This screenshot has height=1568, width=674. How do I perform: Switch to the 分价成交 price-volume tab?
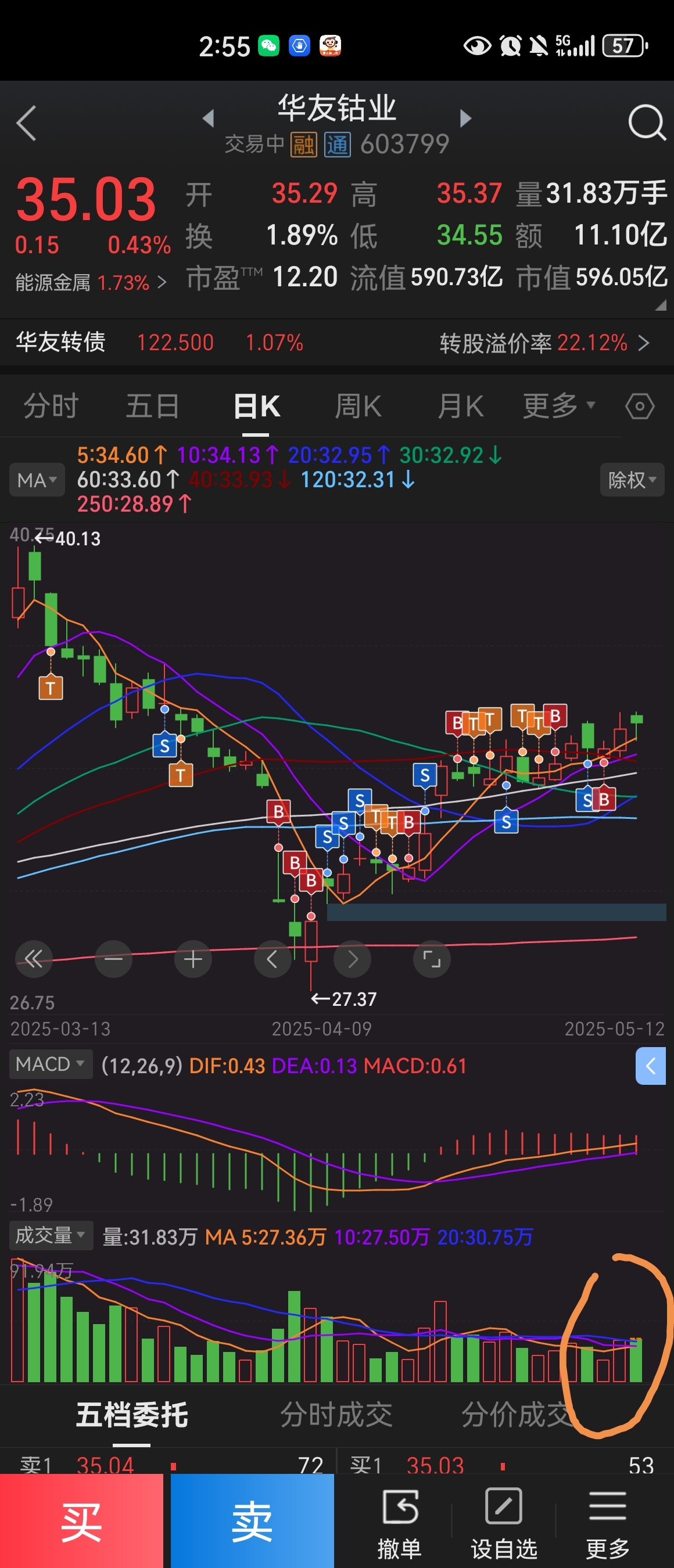click(x=518, y=1415)
